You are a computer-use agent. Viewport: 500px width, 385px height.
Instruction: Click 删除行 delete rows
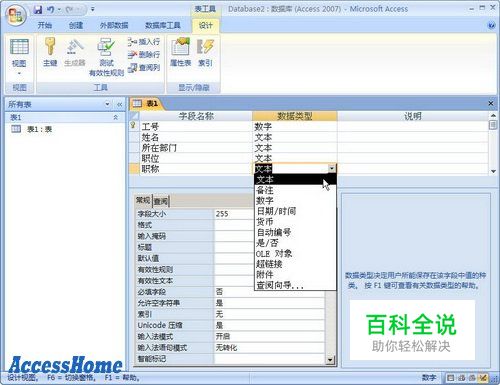(x=144, y=54)
